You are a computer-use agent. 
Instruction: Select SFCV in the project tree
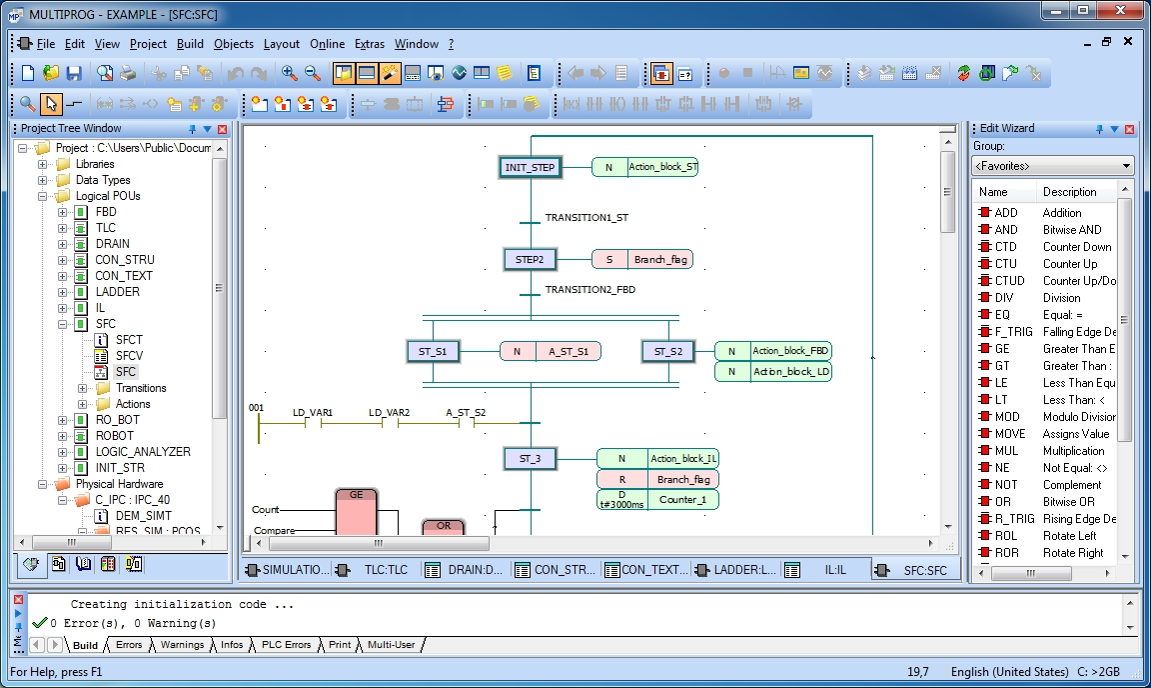(129, 356)
